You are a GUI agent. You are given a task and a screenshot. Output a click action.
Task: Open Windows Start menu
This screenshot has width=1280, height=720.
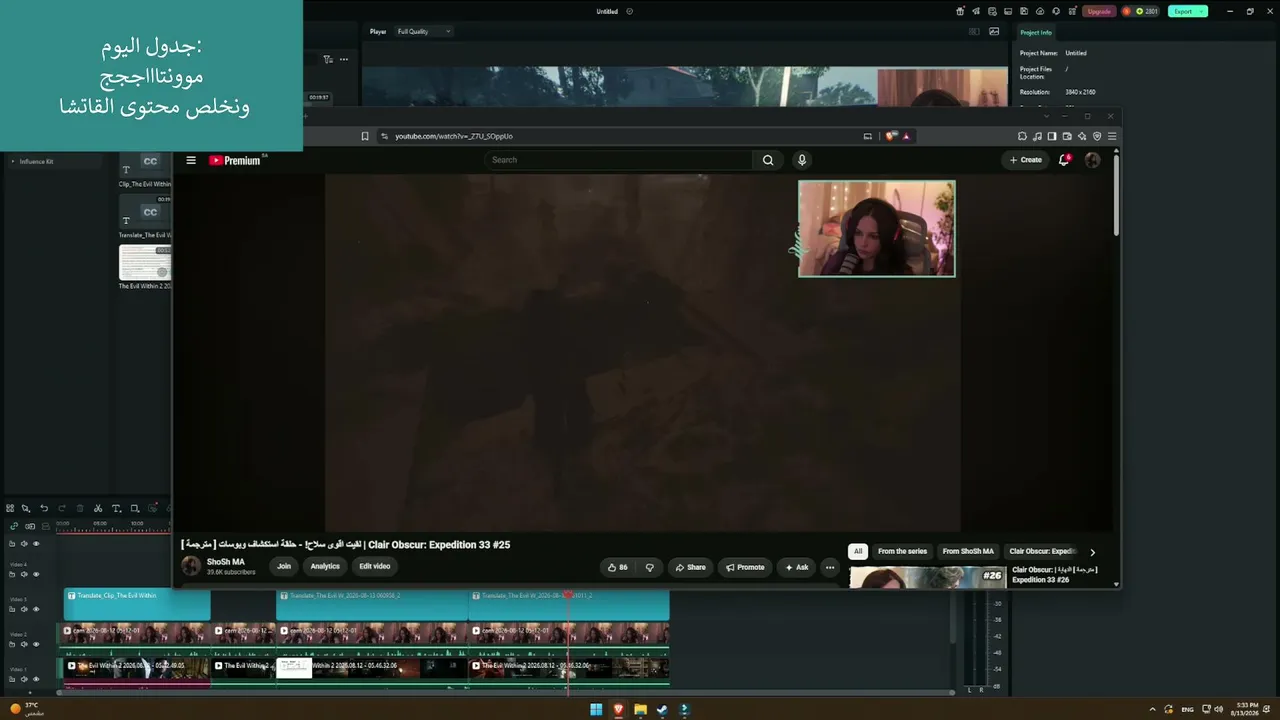pyautogui.click(x=596, y=710)
